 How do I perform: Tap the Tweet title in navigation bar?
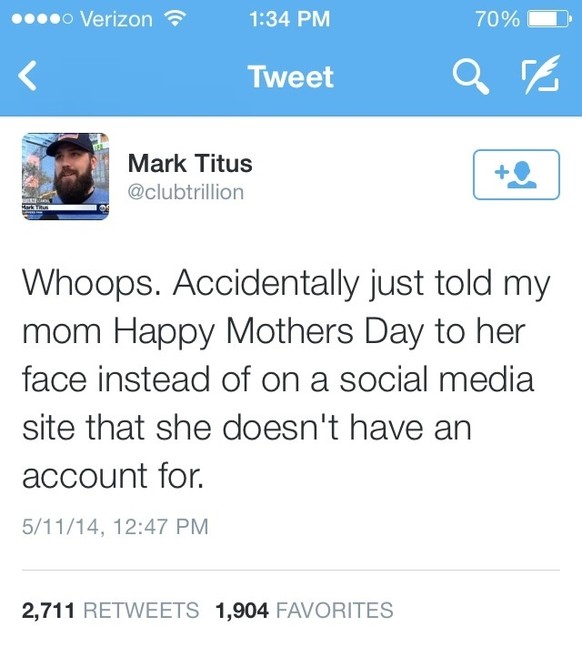(291, 77)
